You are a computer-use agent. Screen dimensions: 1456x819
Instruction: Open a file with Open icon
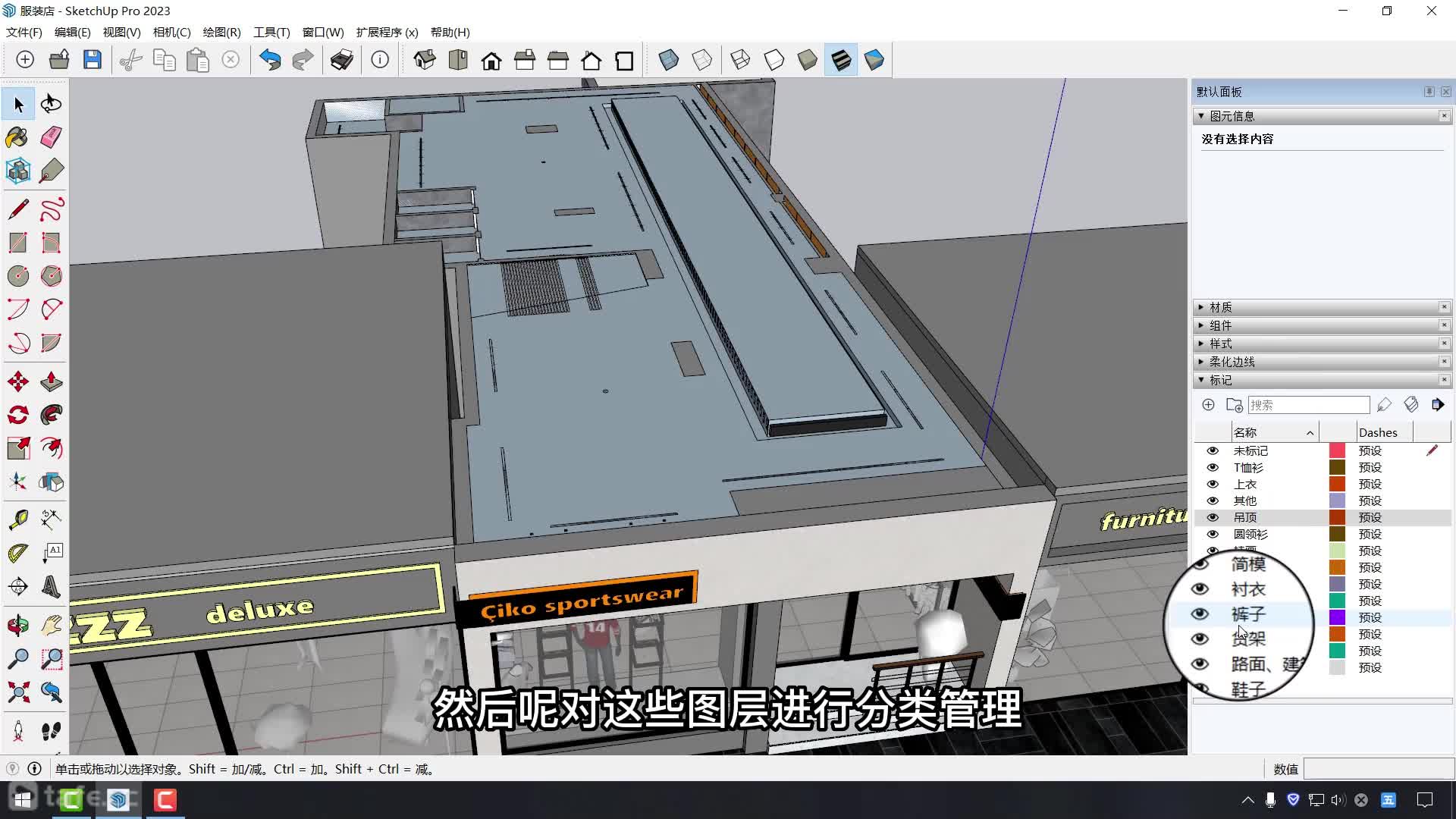tap(59, 60)
